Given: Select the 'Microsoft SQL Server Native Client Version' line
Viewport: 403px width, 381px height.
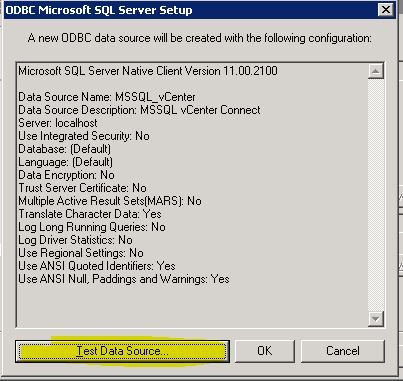Looking at the screenshot, I should [148, 71].
